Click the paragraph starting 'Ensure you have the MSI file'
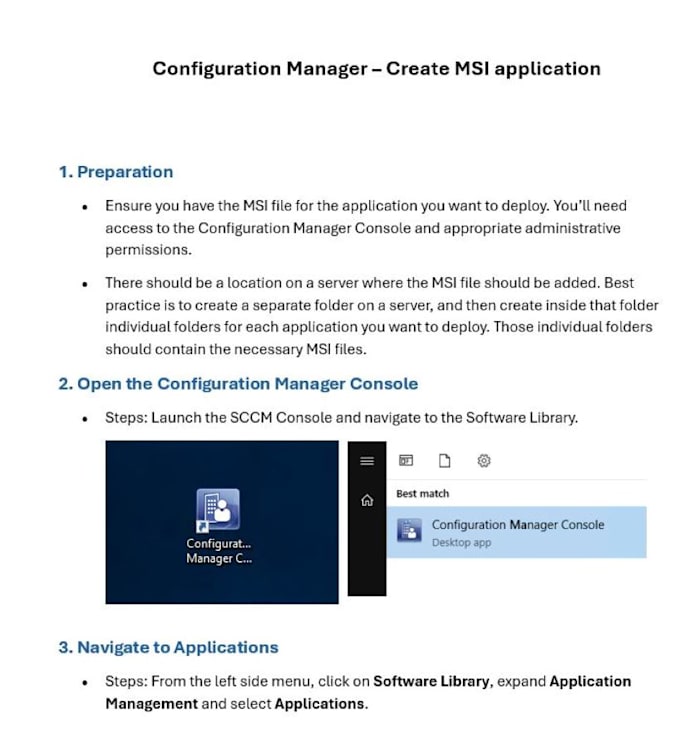The image size is (680, 748). 366,228
